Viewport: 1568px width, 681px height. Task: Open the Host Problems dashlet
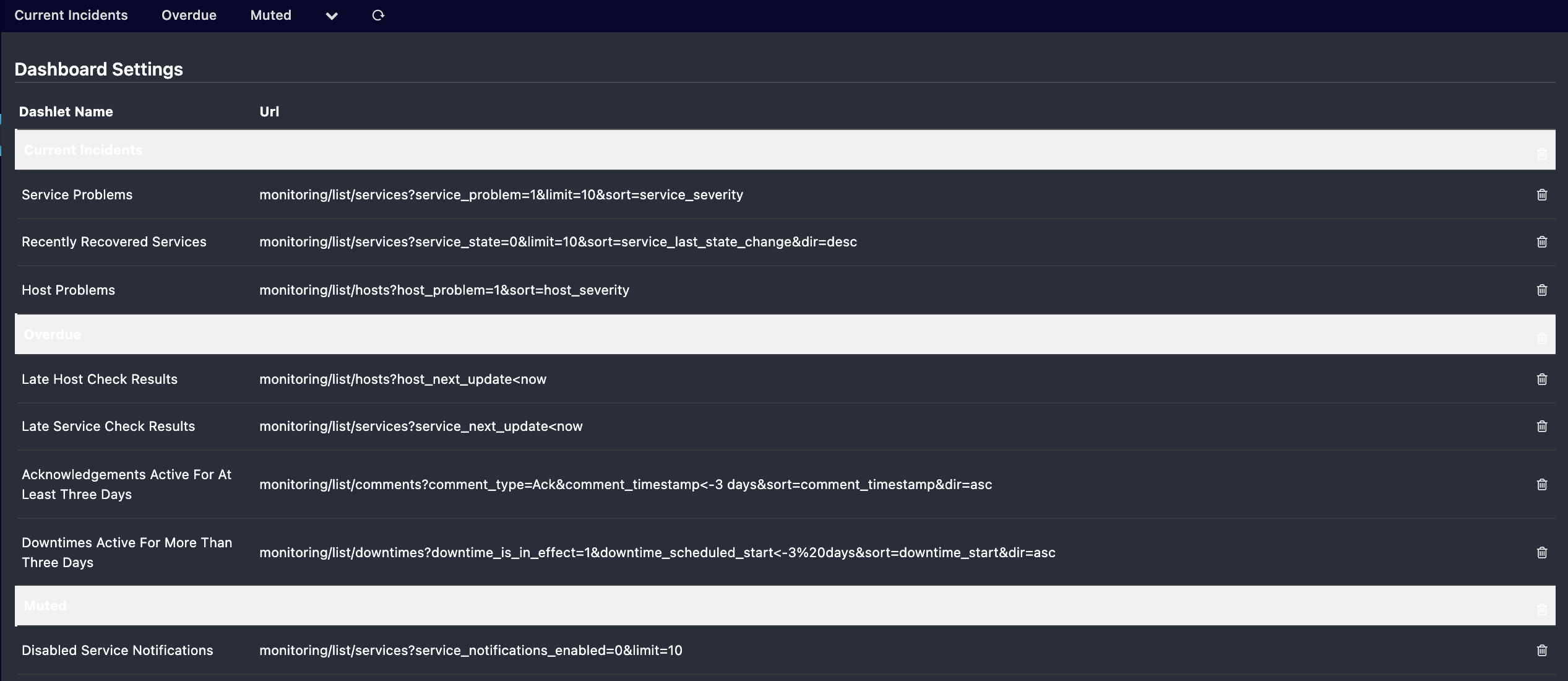pyautogui.click(x=68, y=290)
